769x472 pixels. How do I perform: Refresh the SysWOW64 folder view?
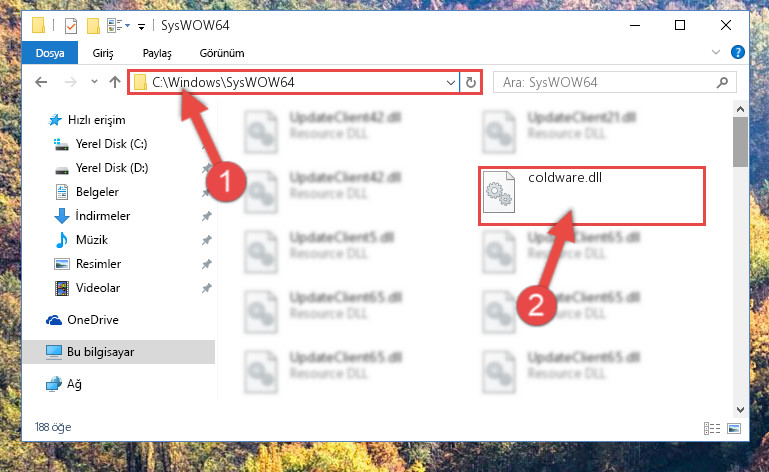[x=470, y=82]
